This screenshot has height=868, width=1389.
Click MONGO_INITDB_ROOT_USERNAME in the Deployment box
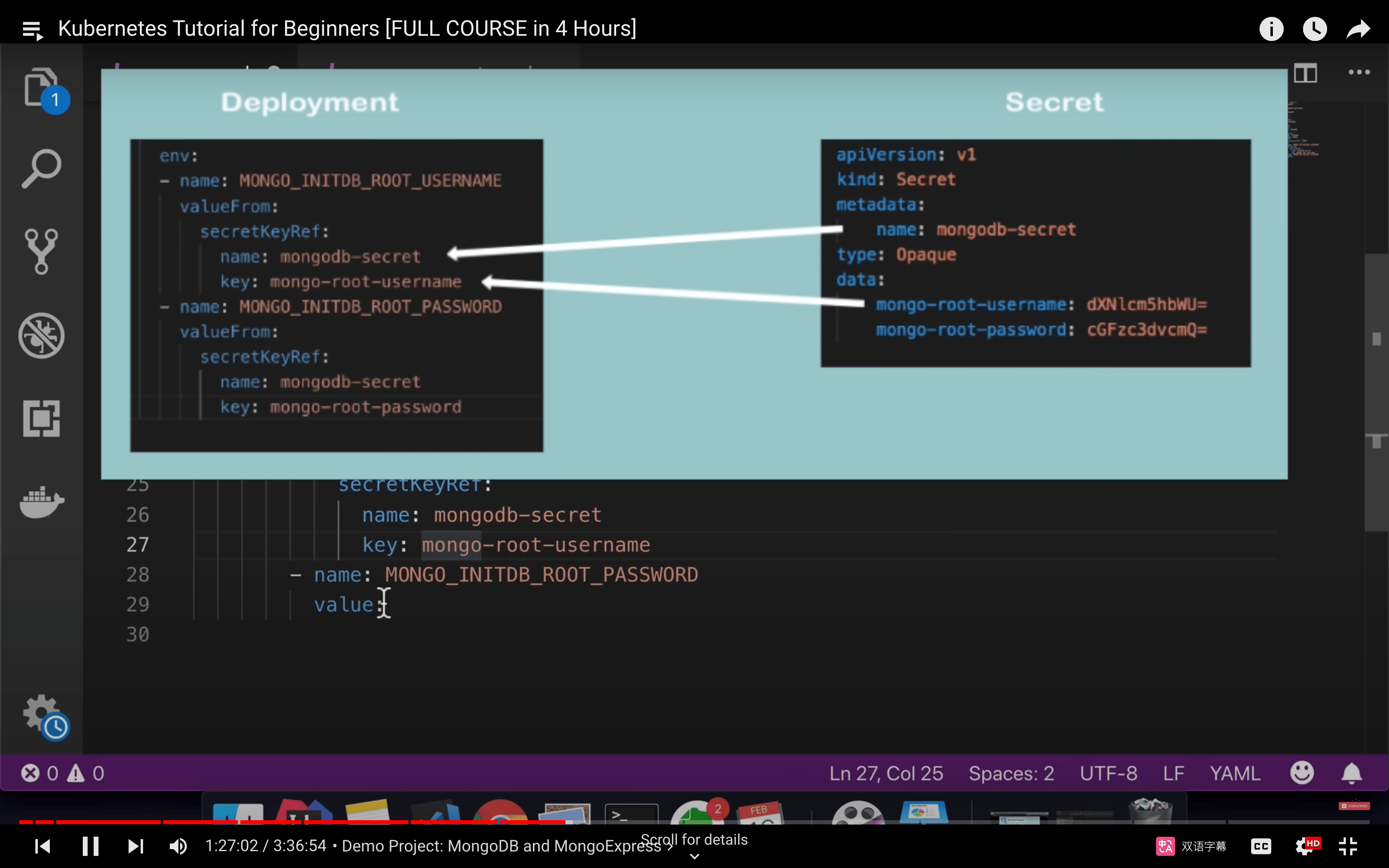click(x=370, y=181)
